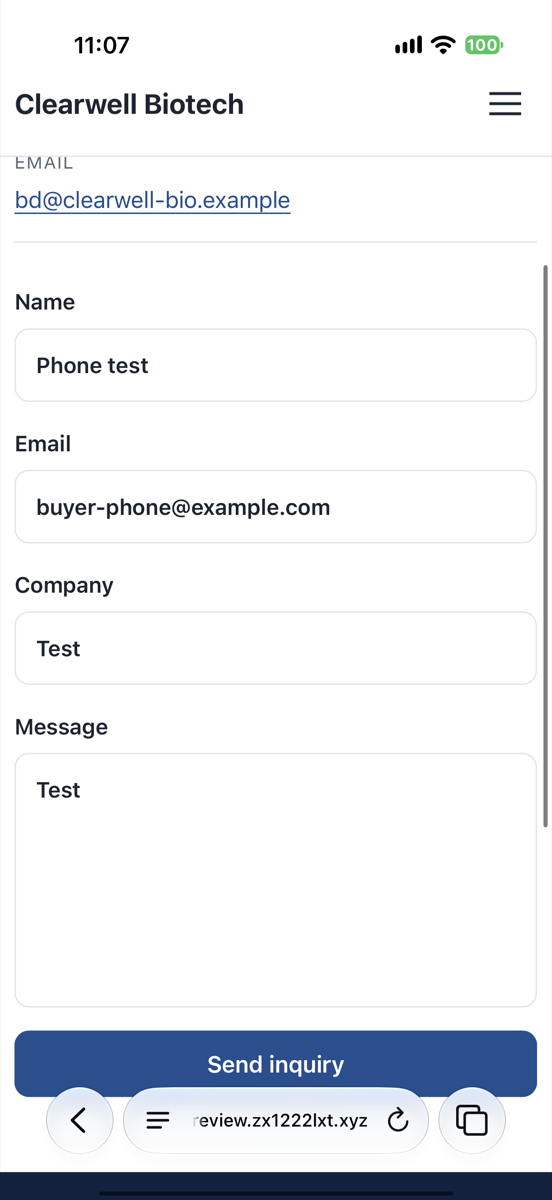
Task: Click the page scrollbar on the right
Action: (545, 545)
